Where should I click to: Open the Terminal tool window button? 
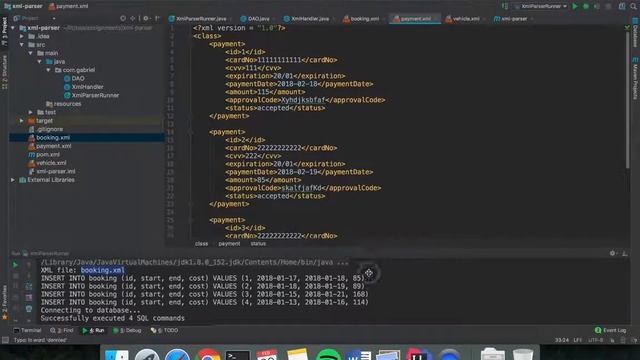27,330
